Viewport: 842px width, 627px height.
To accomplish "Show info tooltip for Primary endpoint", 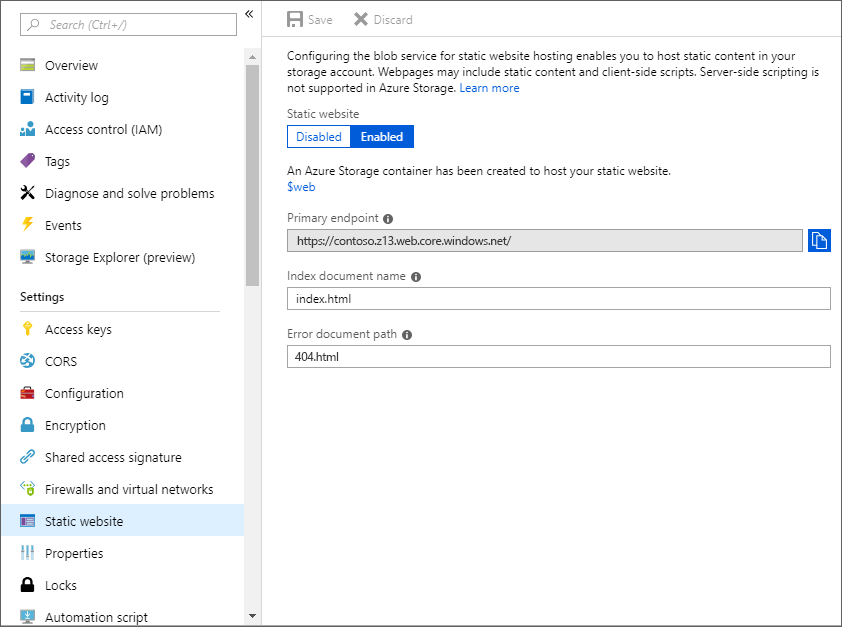I will point(388,218).
